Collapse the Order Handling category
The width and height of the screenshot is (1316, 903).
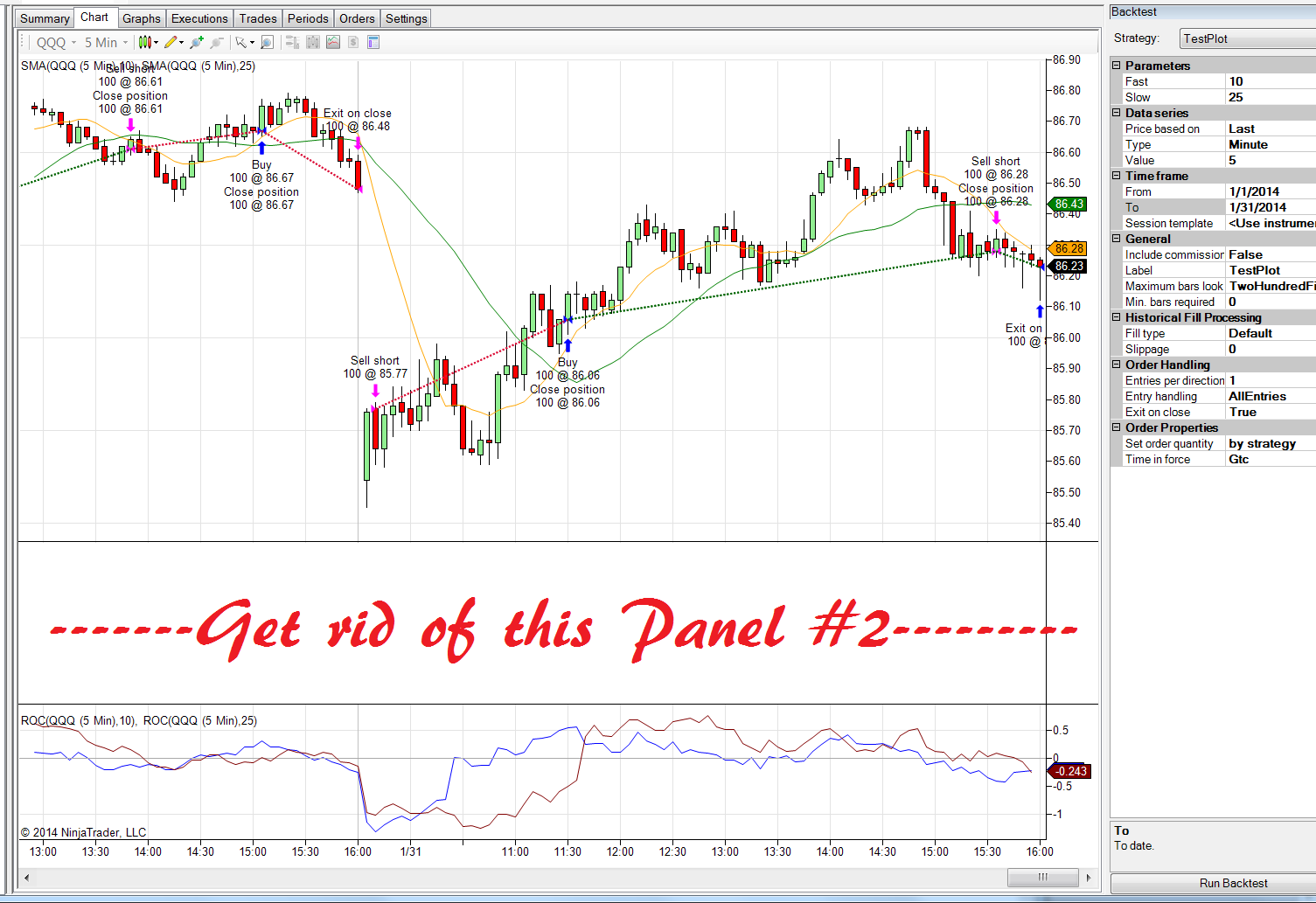1117,365
